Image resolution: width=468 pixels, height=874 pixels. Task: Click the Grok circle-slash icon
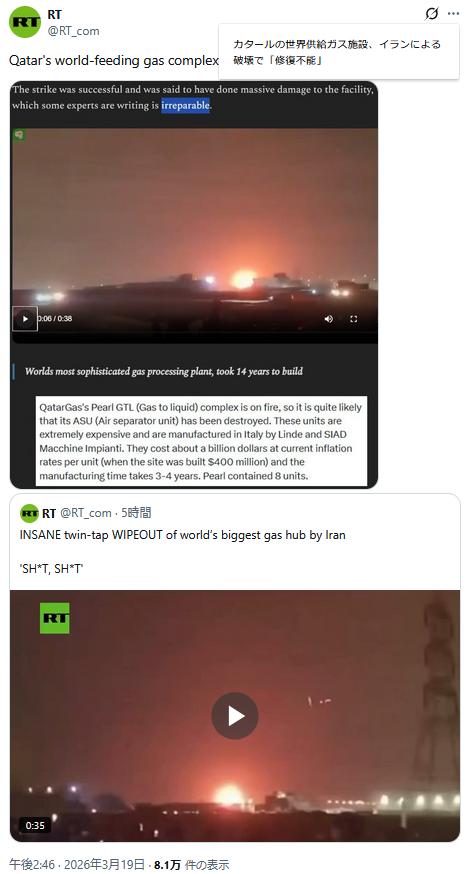coord(431,14)
